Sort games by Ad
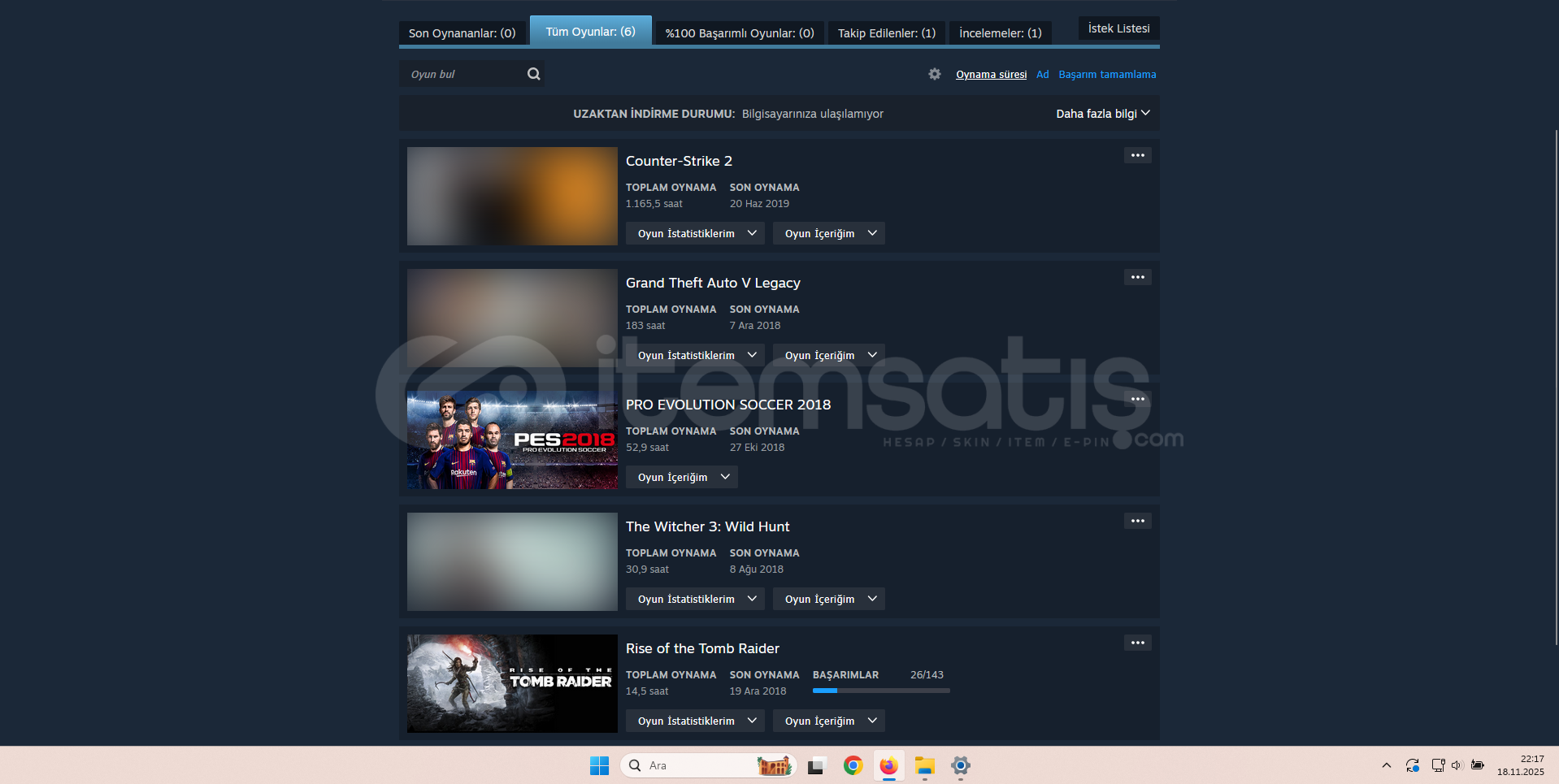Viewport: 1559px width, 784px height. click(x=1043, y=75)
